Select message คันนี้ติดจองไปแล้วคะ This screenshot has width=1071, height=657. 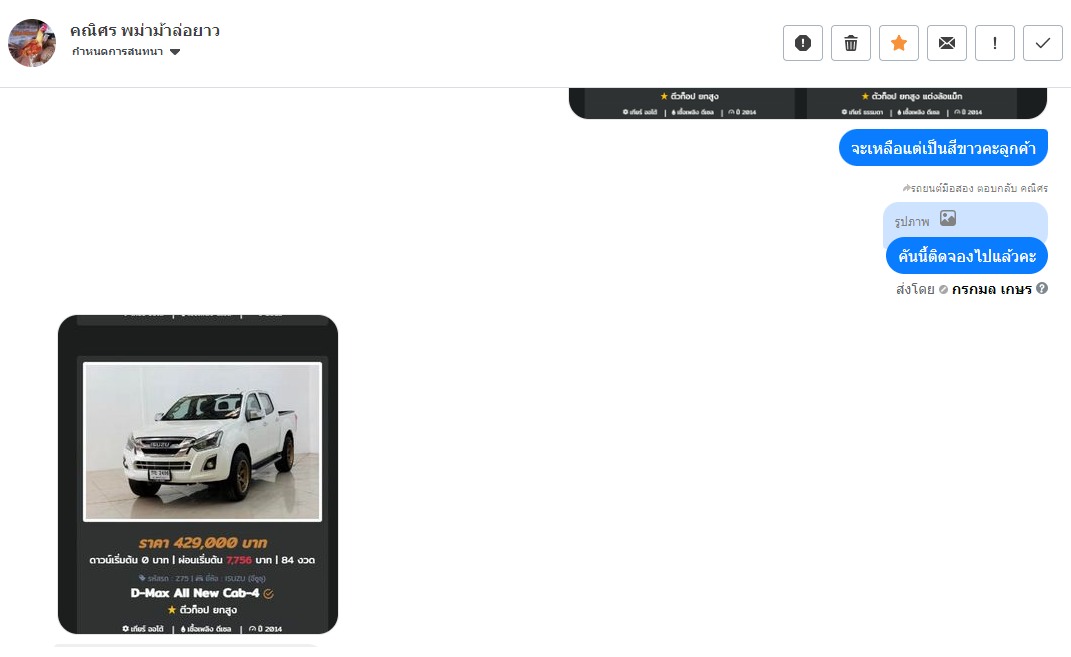coord(966,256)
